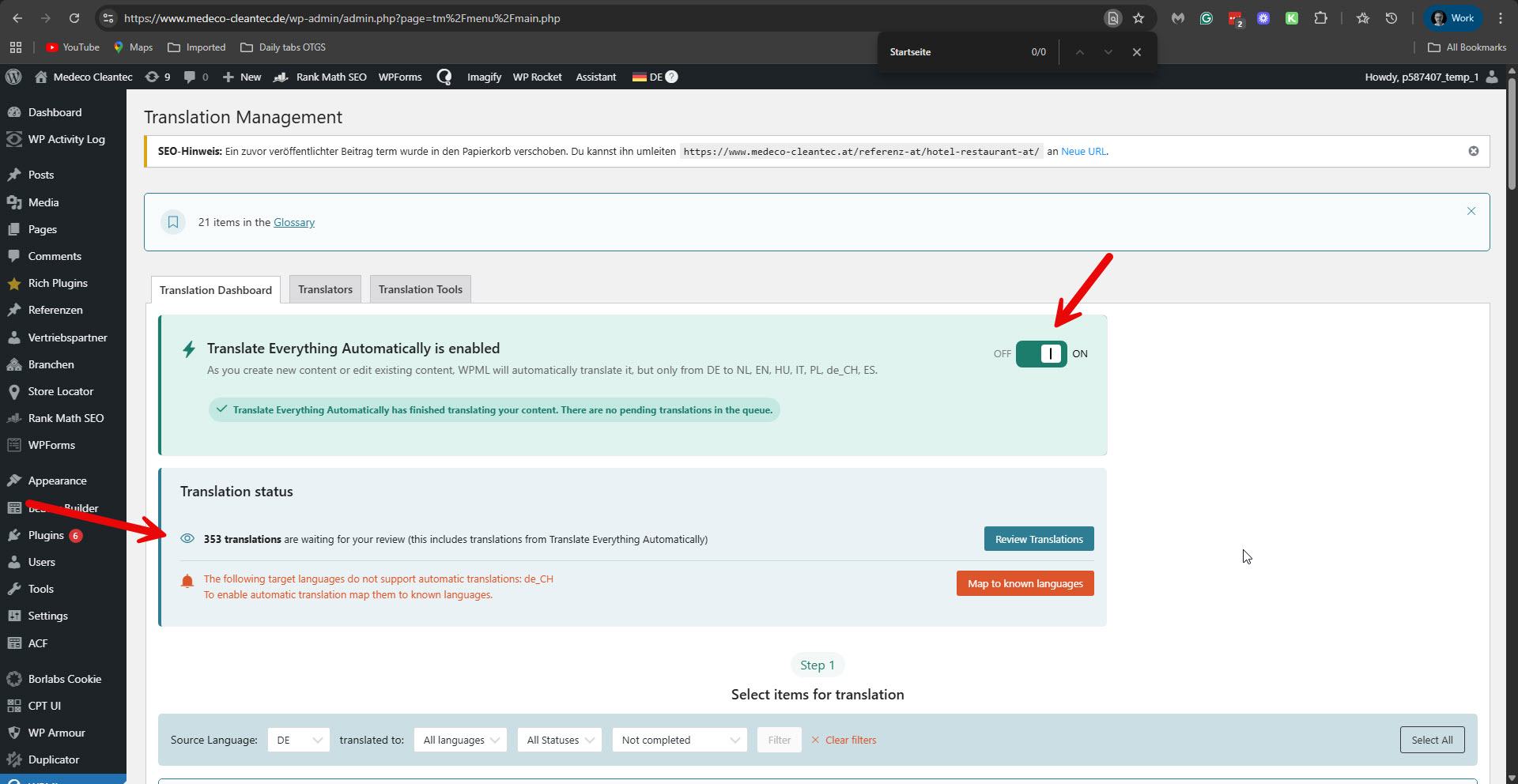Click CPT UI sidebar icon

pyautogui.click(x=14, y=706)
